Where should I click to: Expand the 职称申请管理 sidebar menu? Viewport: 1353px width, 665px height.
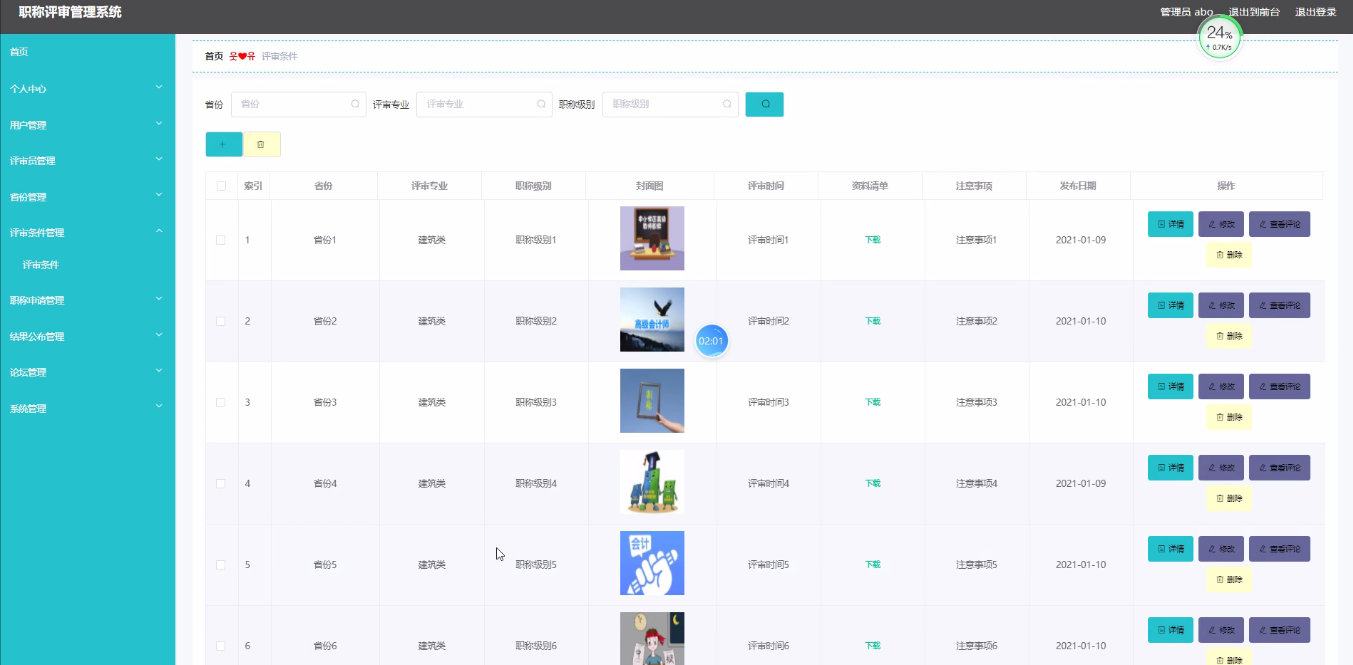(87, 300)
